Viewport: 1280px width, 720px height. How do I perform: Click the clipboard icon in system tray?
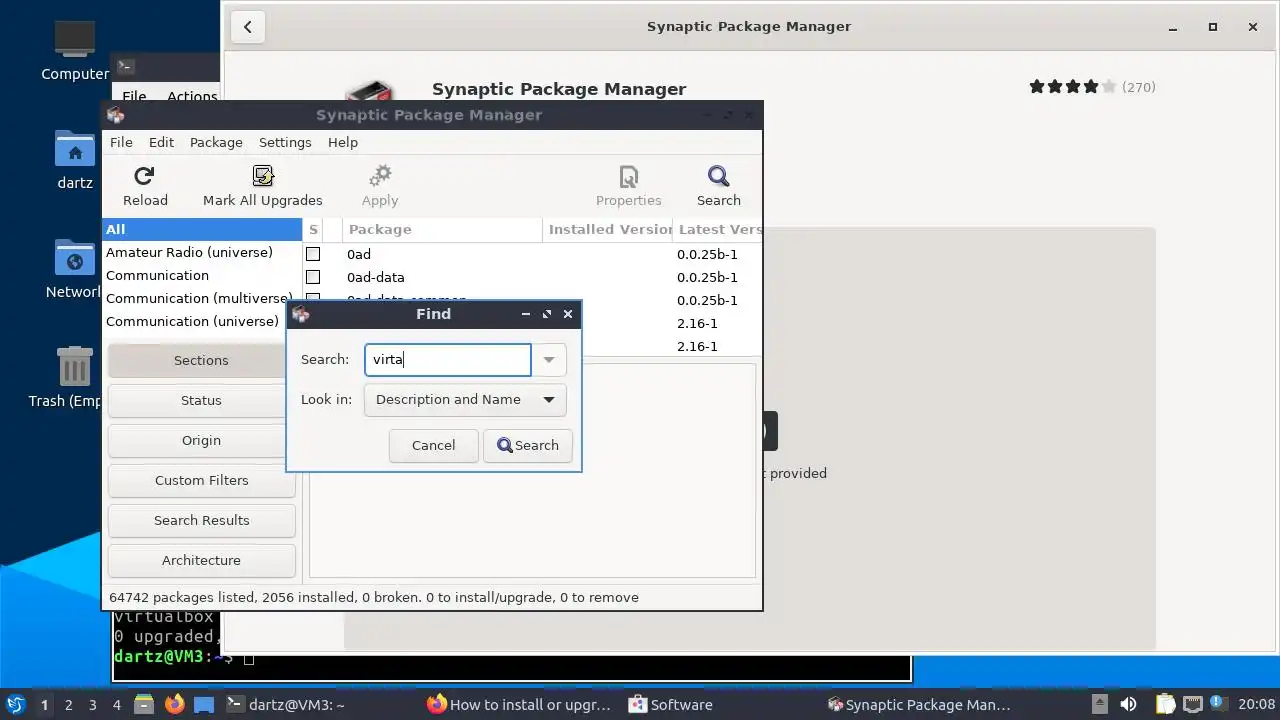tap(1165, 704)
